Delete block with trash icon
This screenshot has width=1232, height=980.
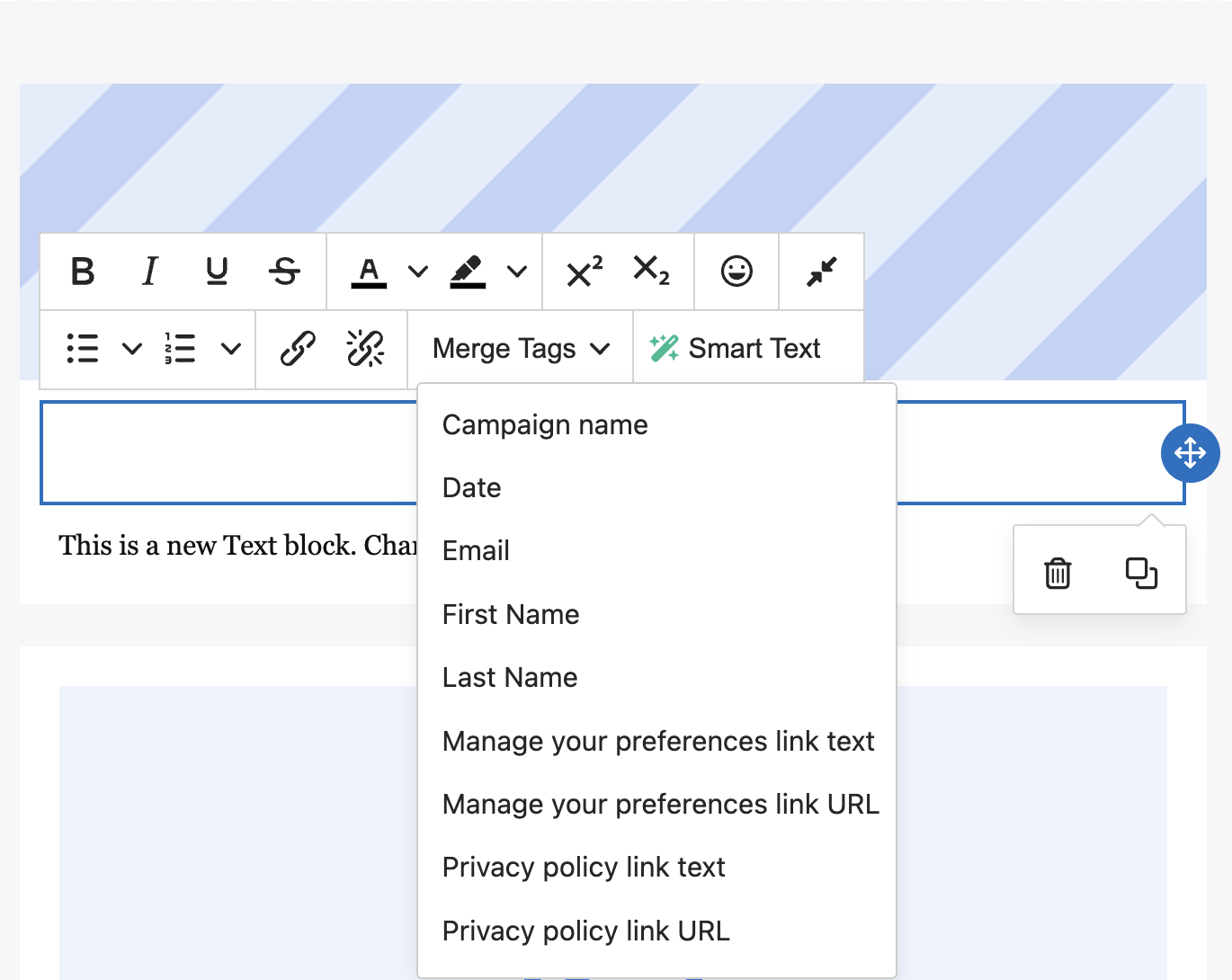pos(1058,573)
